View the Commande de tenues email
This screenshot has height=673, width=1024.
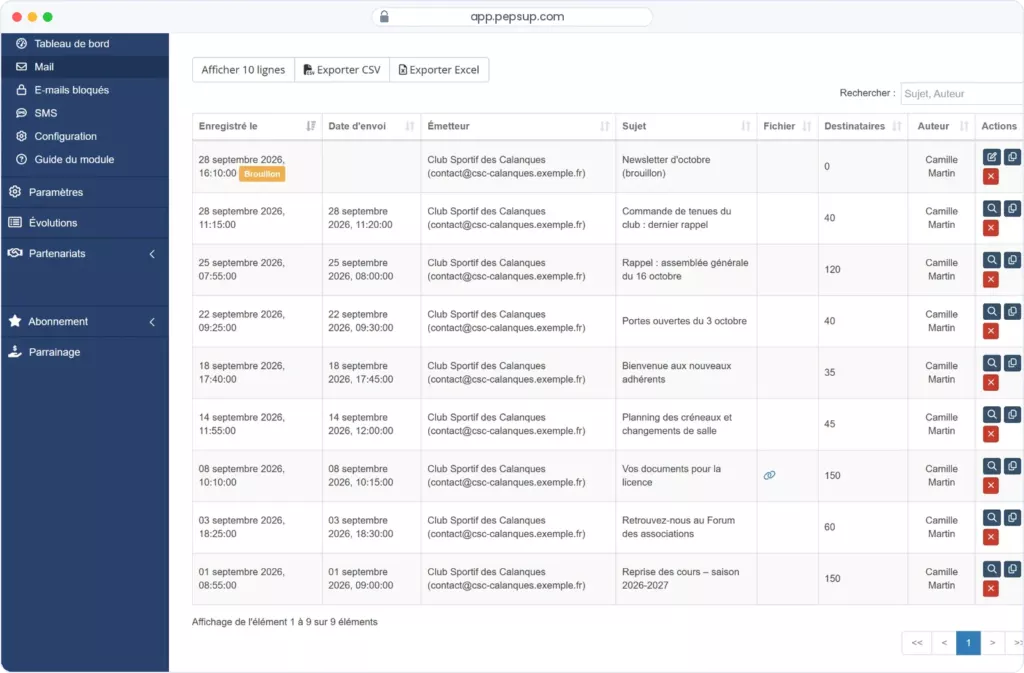pos(991,208)
